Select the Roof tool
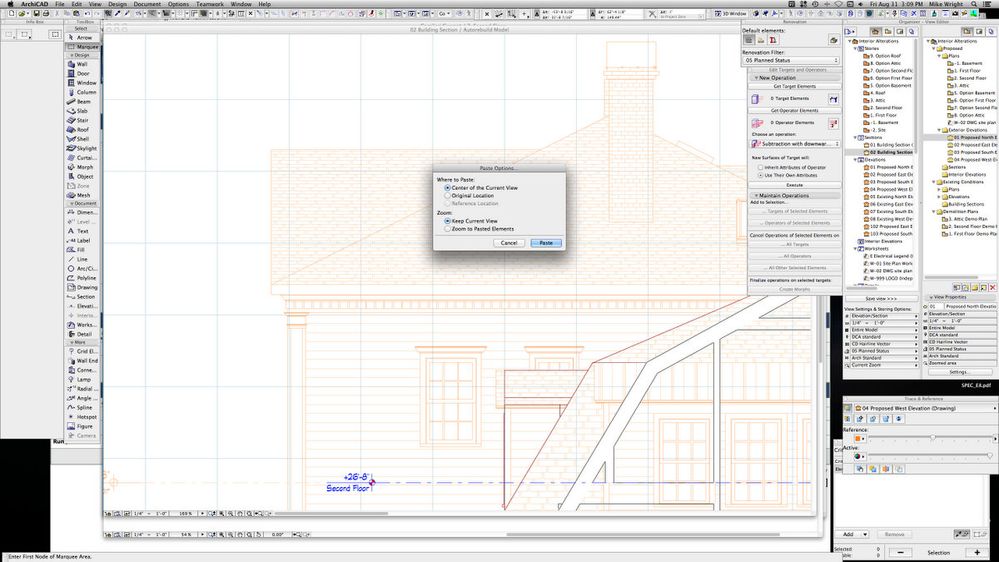999x562 pixels. click(82, 129)
